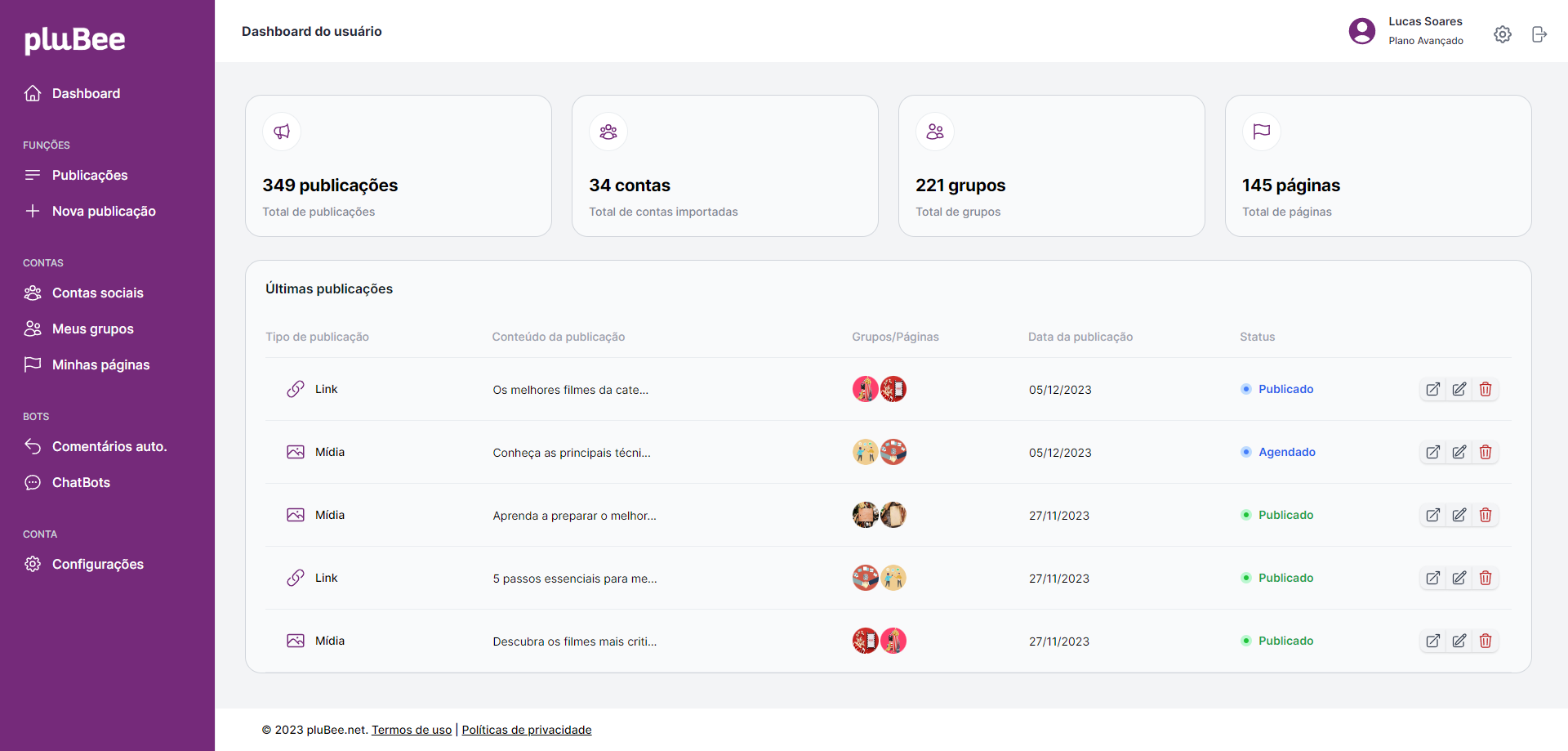Click '349 publicações' card title
The width and height of the screenshot is (1568, 751).
[330, 186]
